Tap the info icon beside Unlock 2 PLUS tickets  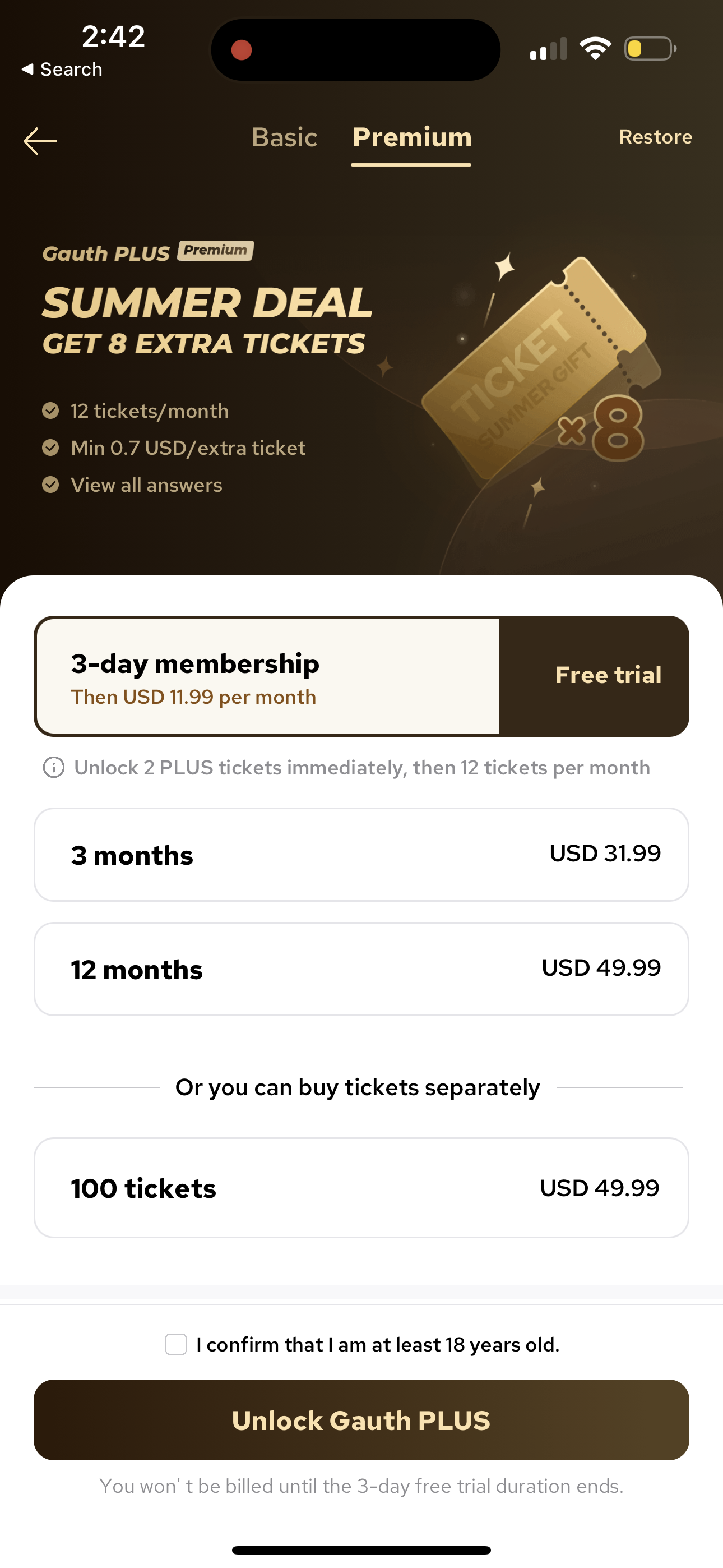[54, 768]
